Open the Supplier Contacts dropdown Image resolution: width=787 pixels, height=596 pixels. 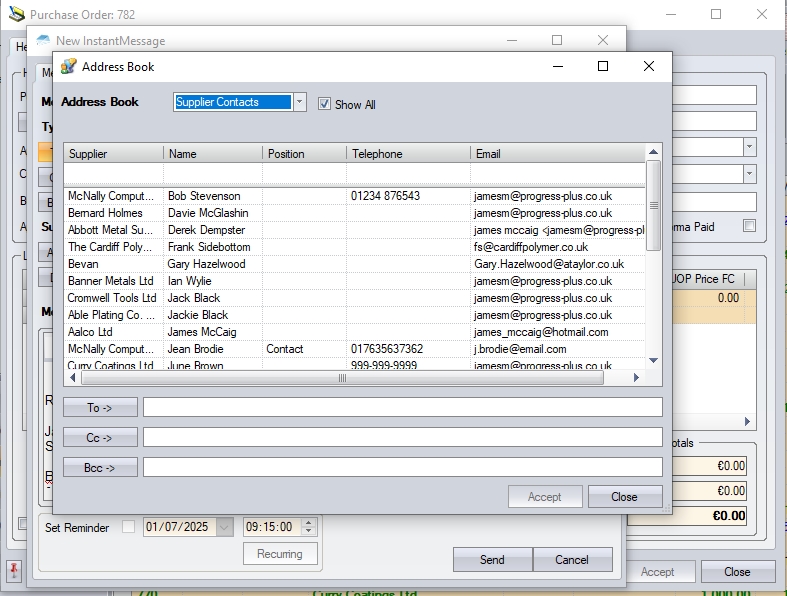tap(299, 102)
